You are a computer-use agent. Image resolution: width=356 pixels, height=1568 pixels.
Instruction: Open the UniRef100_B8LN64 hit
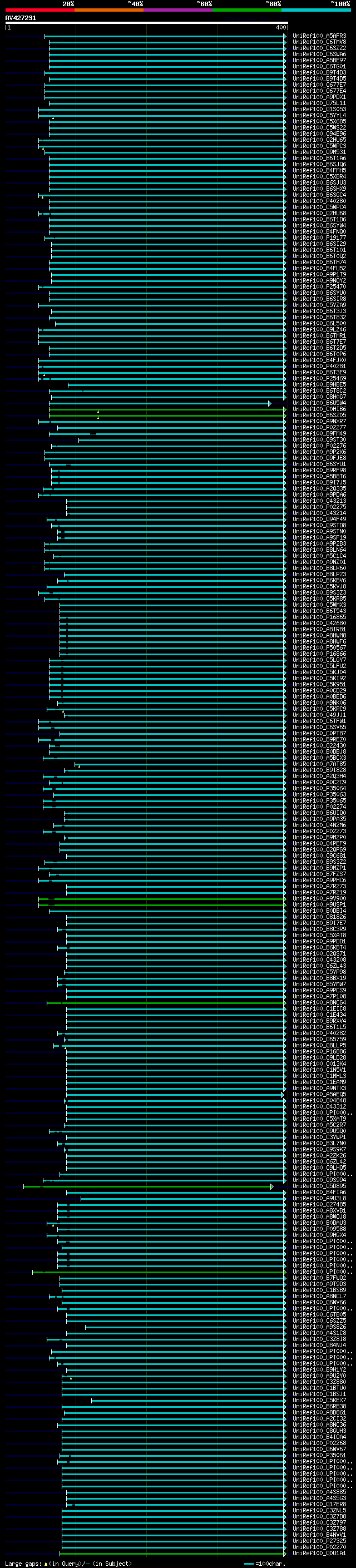pos(319,550)
